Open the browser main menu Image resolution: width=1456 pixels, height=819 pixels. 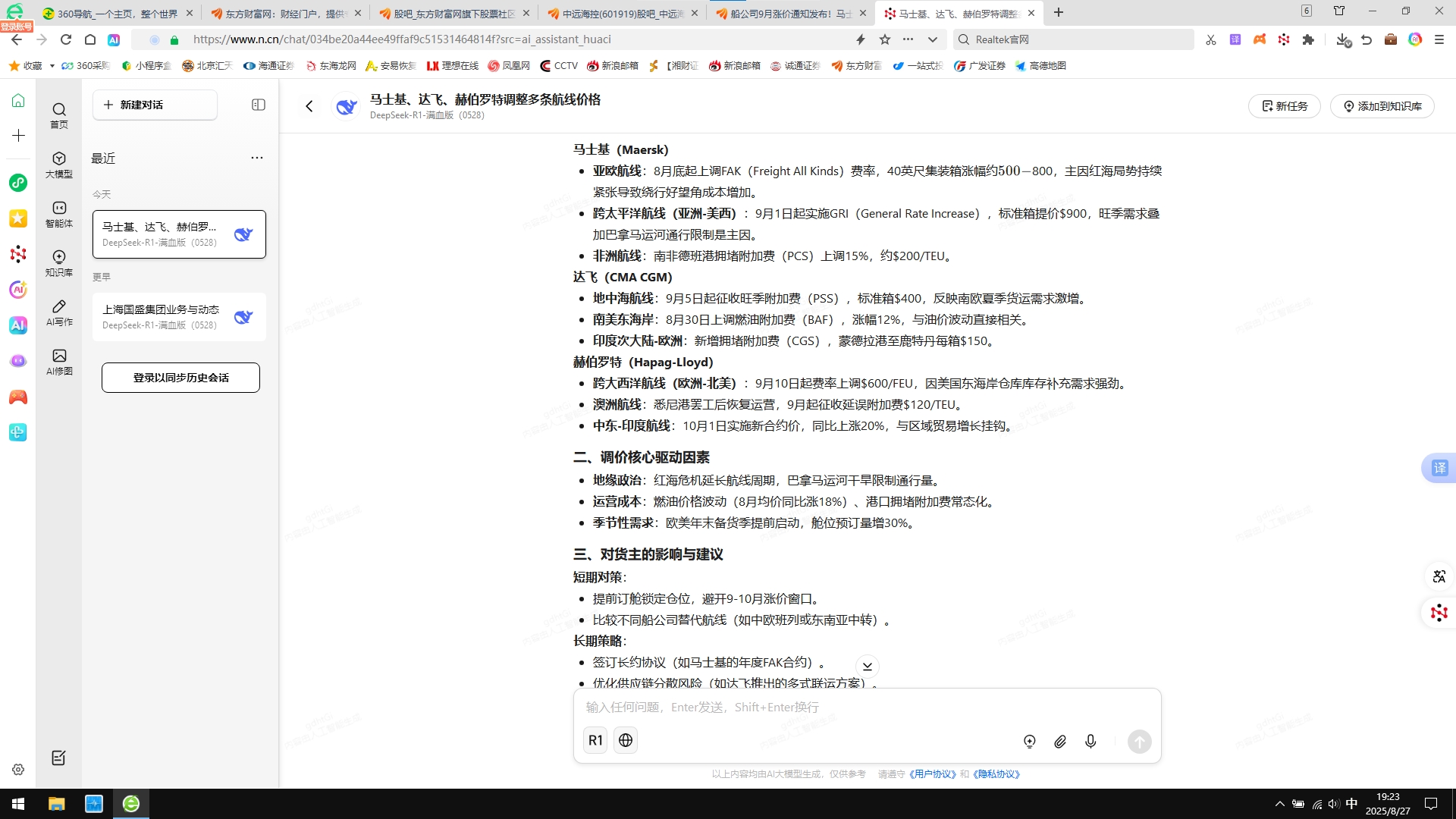(1439, 39)
